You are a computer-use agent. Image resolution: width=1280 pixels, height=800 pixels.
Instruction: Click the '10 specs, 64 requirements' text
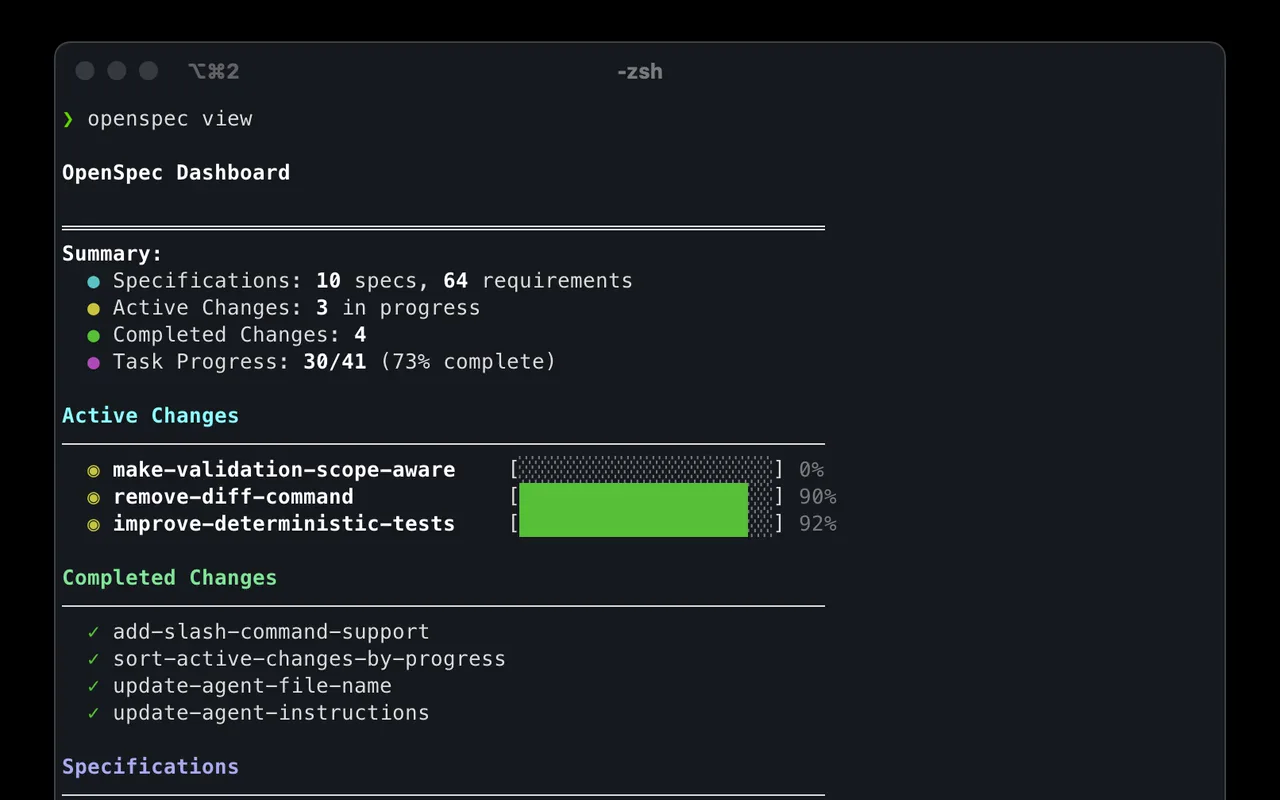(x=474, y=281)
